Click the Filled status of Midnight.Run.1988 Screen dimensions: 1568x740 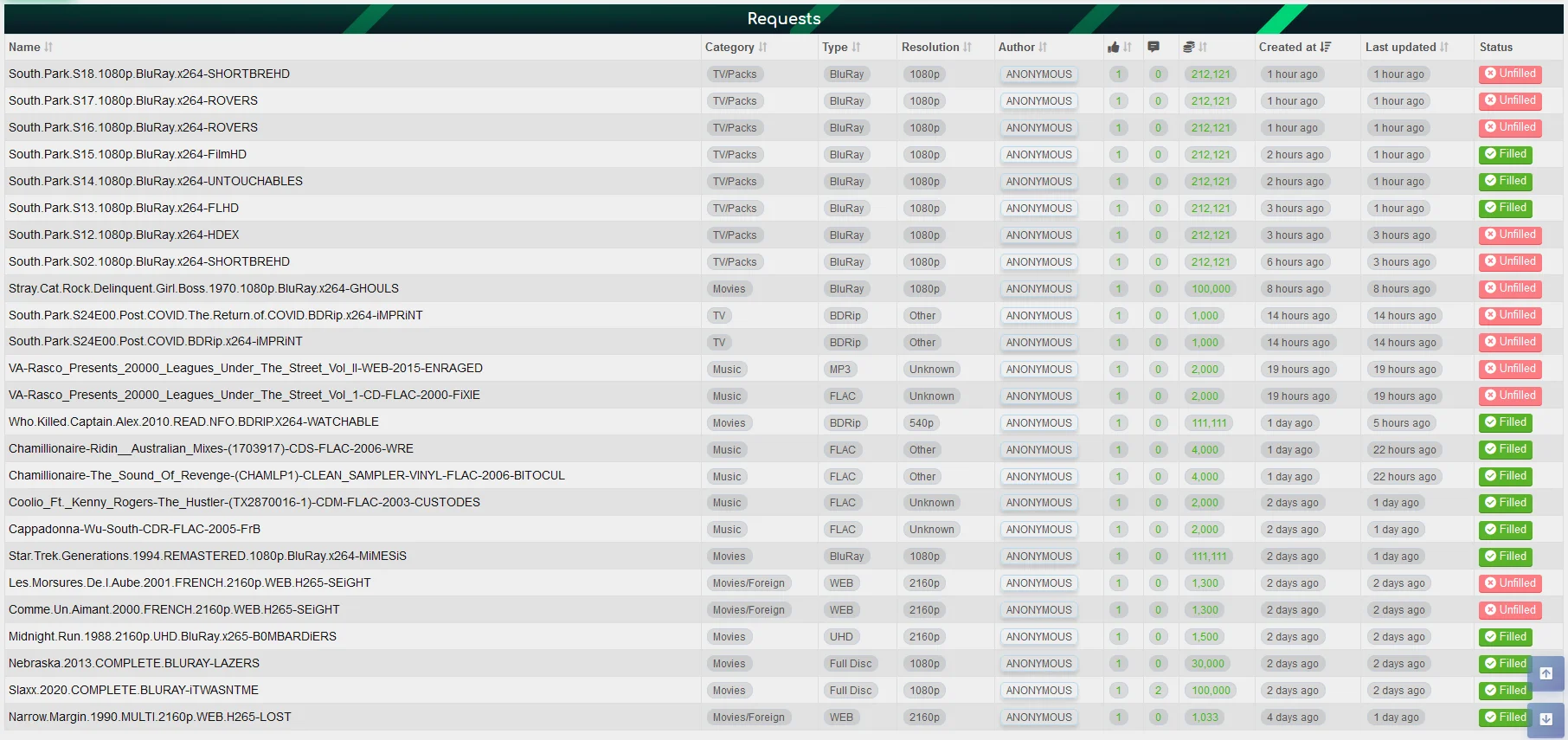[x=1506, y=637]
